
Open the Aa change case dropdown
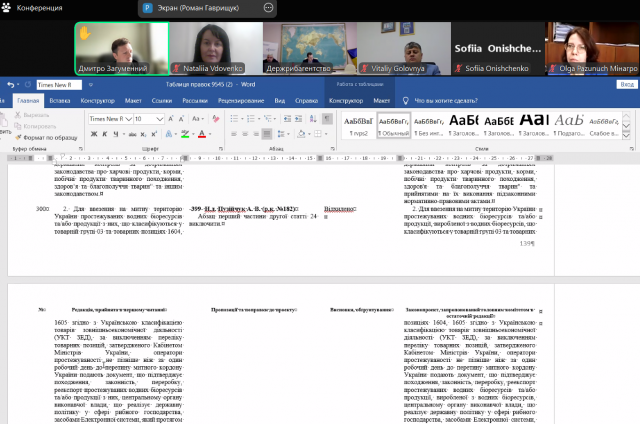pyautogui.click(x=198, y=119)
